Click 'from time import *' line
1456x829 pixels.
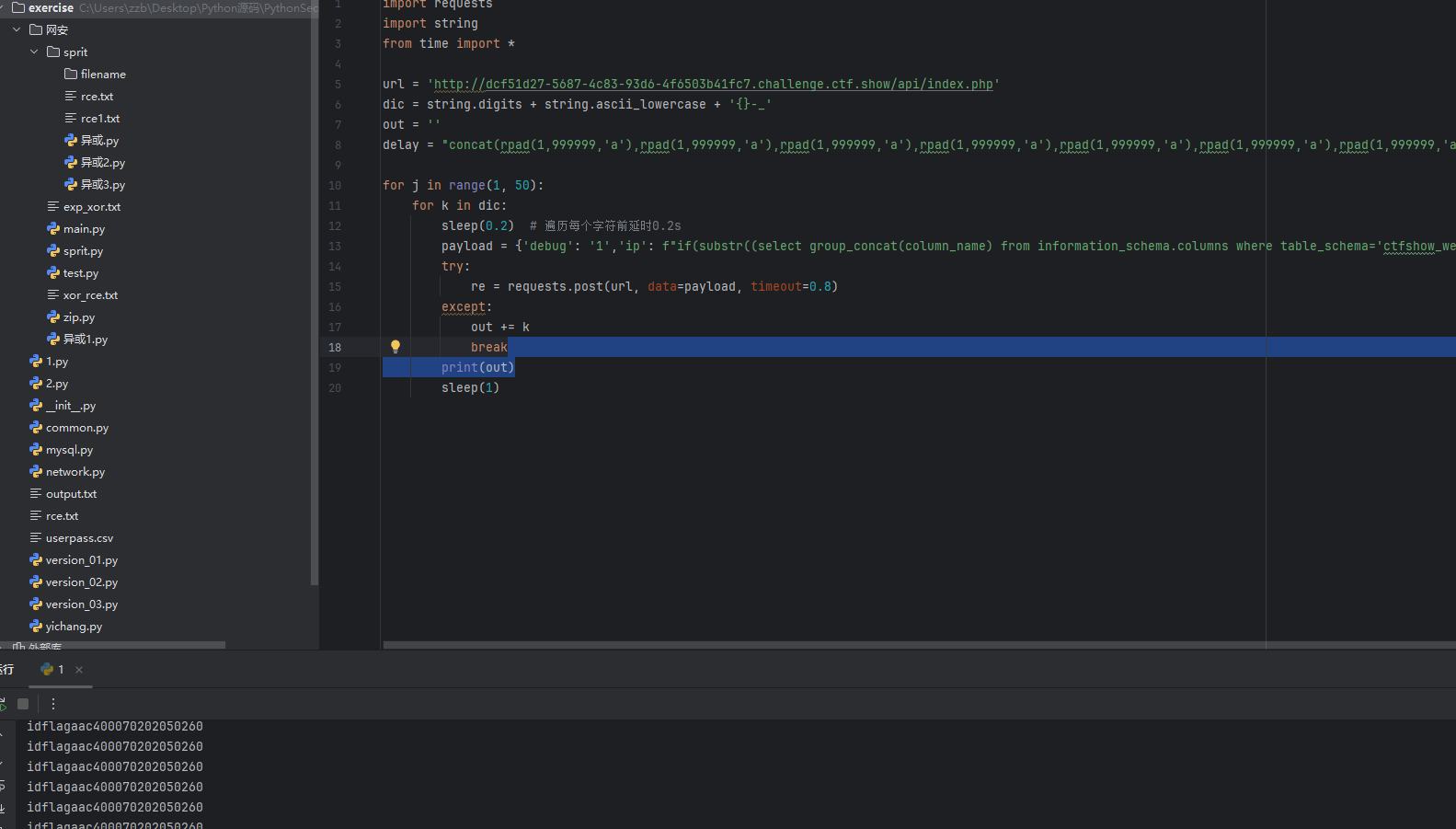pyautogui.click(x=449, y=43)
